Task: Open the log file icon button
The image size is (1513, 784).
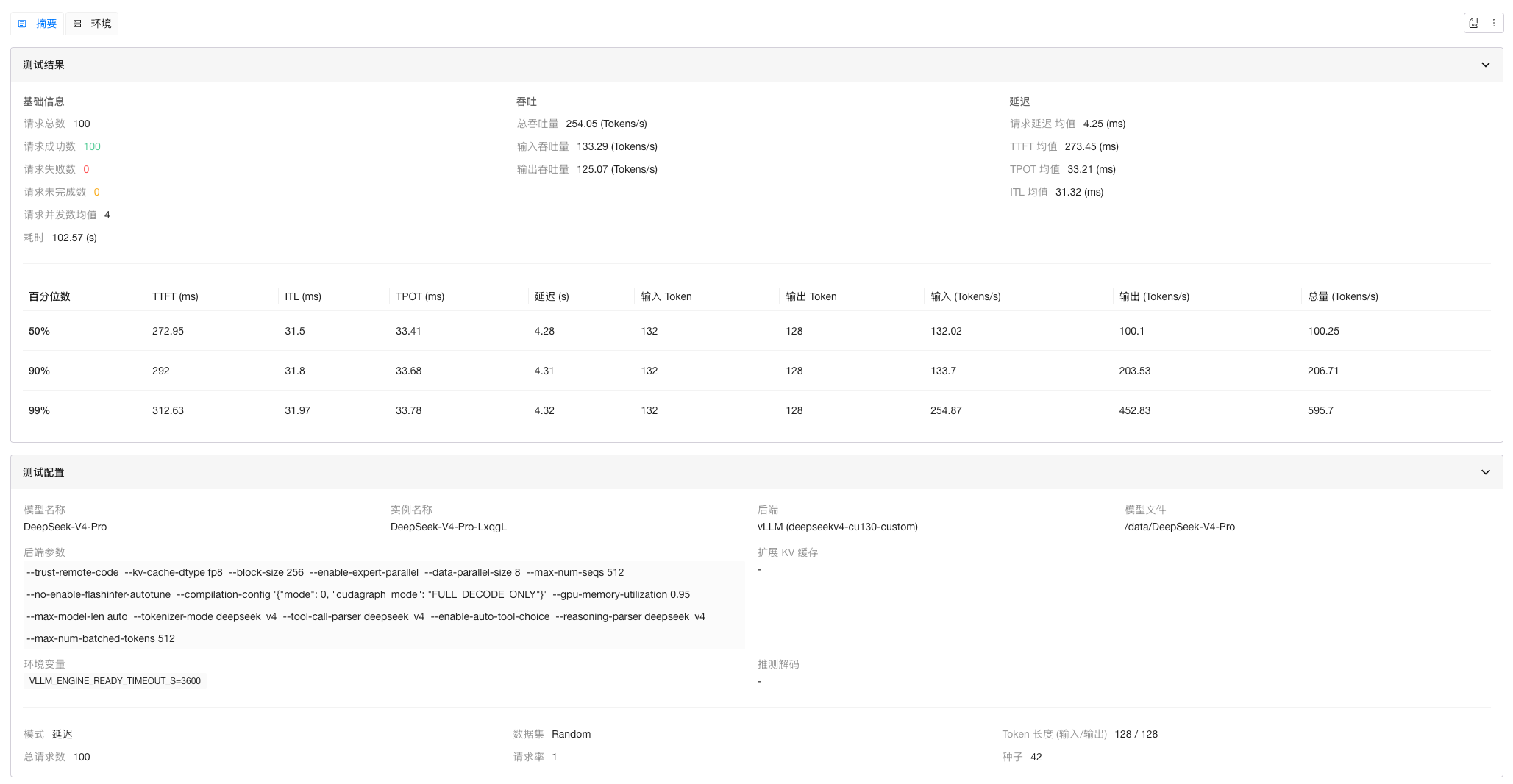Action: (1473, 24)
